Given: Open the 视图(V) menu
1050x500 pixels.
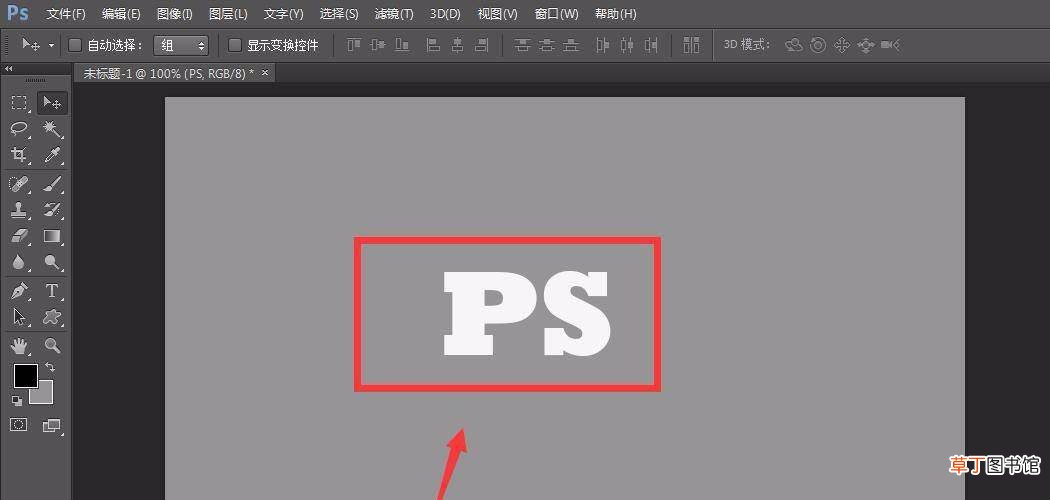Looking at the screenshot, I should point(498,13).
